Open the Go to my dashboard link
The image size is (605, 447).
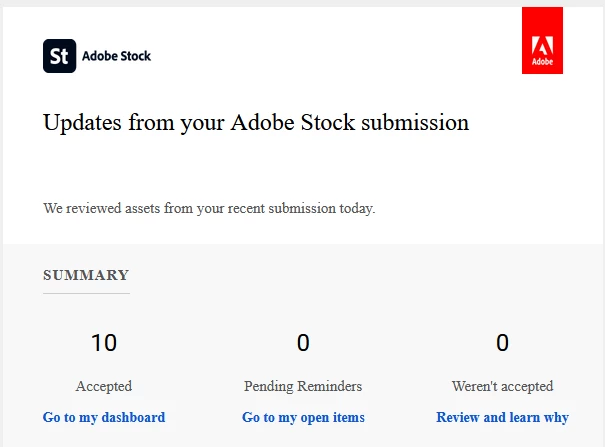click(104, 417)
